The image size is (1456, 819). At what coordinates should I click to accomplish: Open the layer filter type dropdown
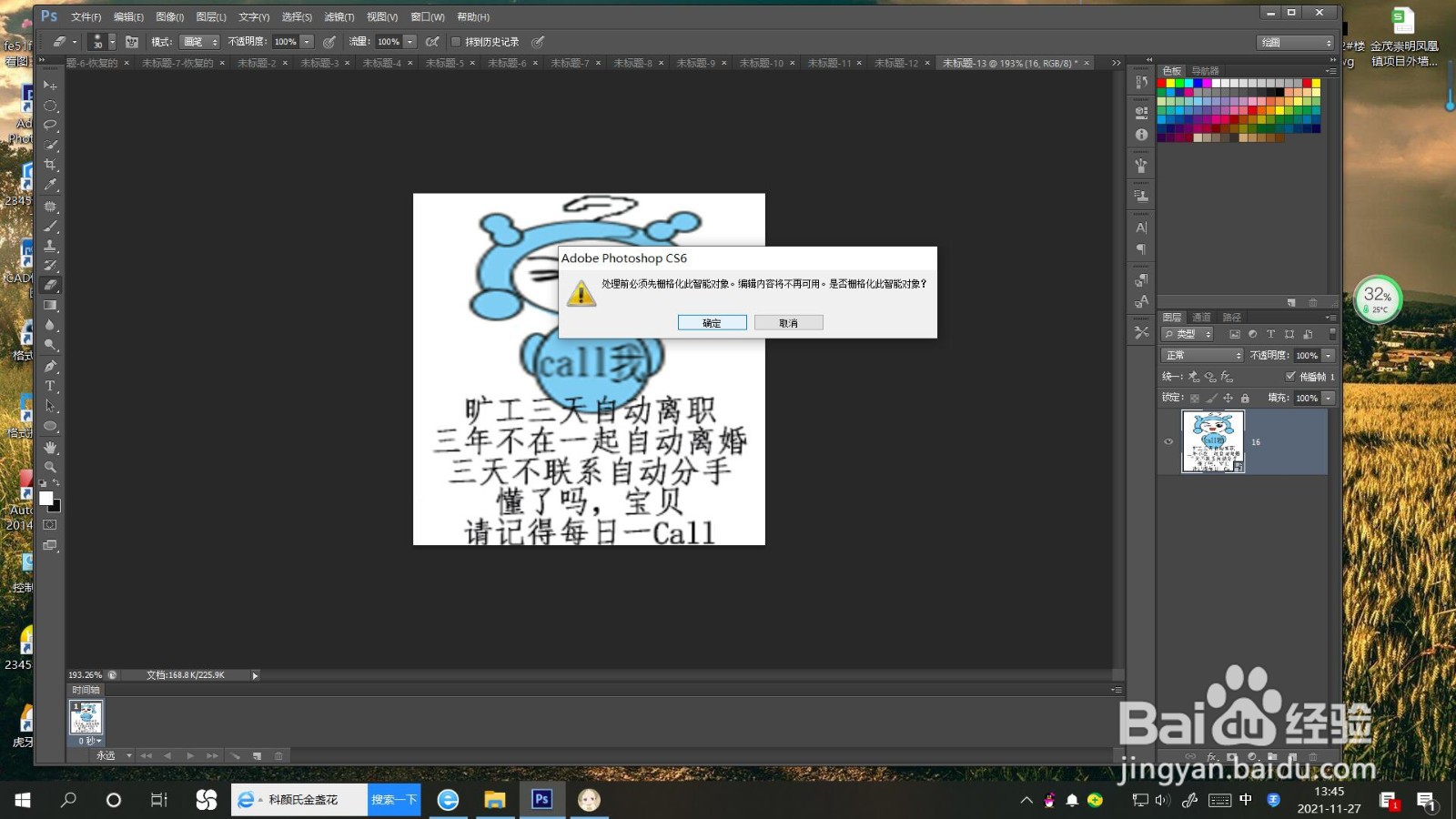1188,334
